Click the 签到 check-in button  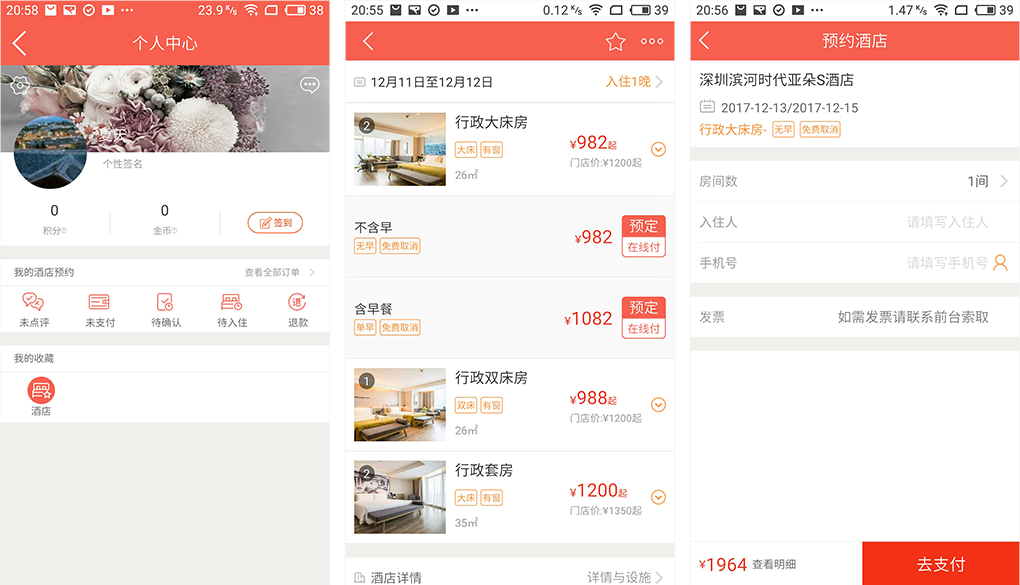tap(275, 223)
